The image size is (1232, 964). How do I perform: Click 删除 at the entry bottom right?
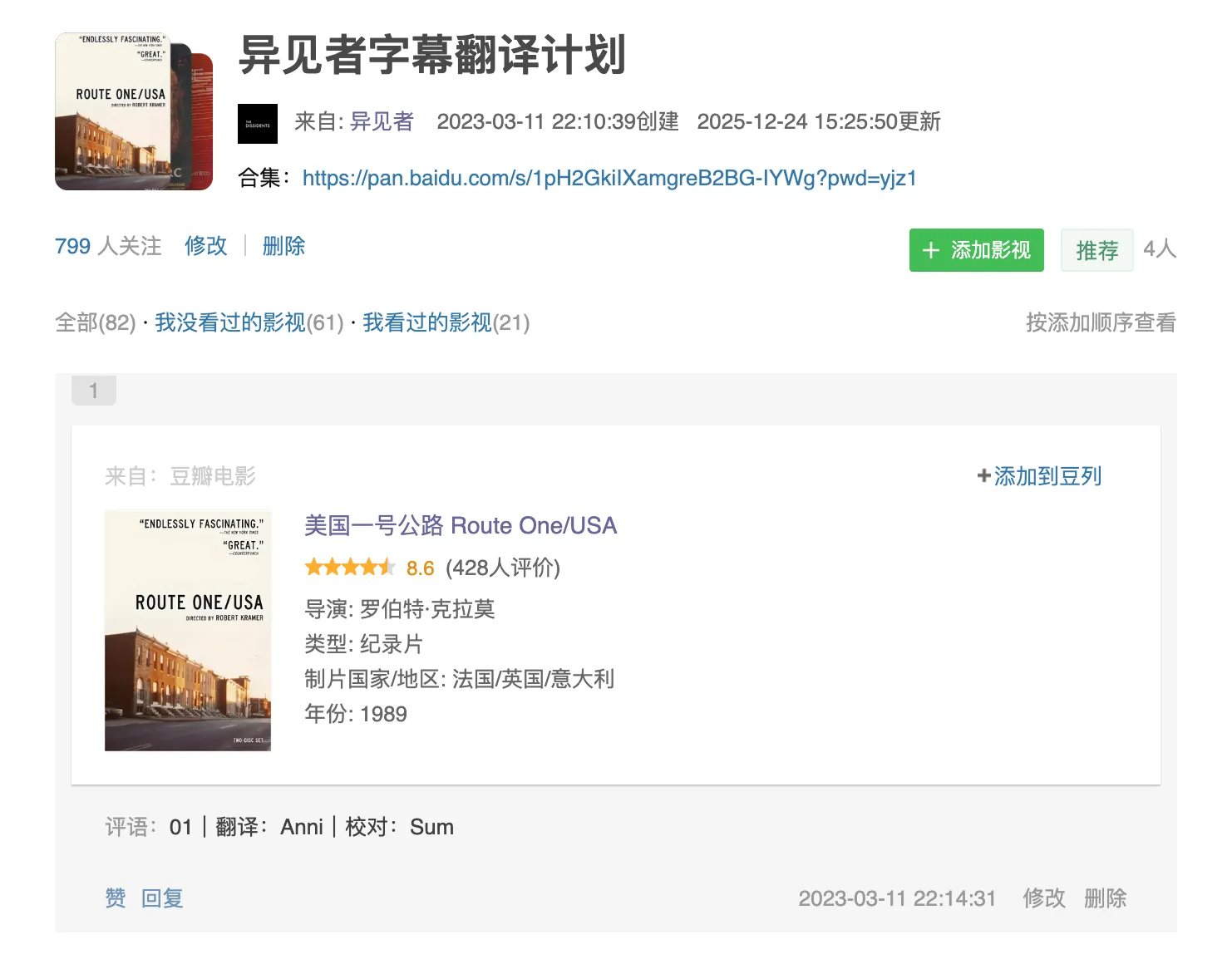(x=1105, y=898)
